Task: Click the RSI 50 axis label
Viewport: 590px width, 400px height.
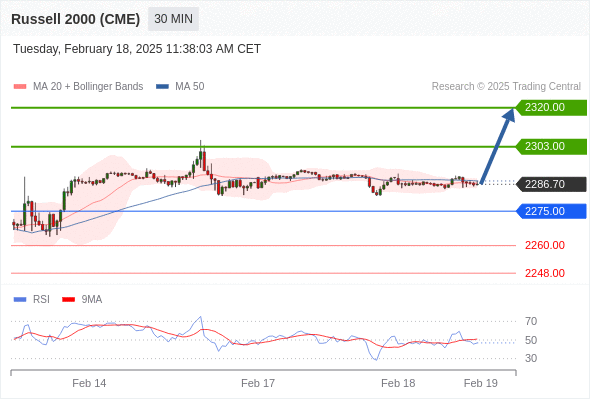Action: pos(531,340)
